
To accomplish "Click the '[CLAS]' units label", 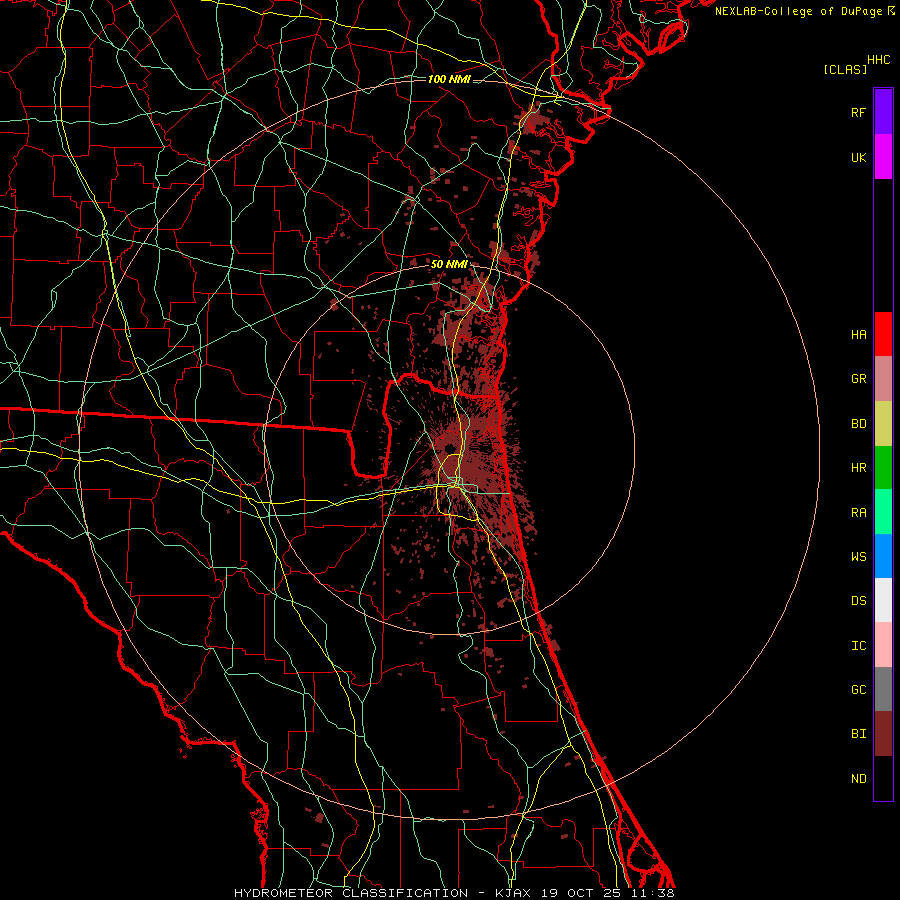I will coord(845,69).
